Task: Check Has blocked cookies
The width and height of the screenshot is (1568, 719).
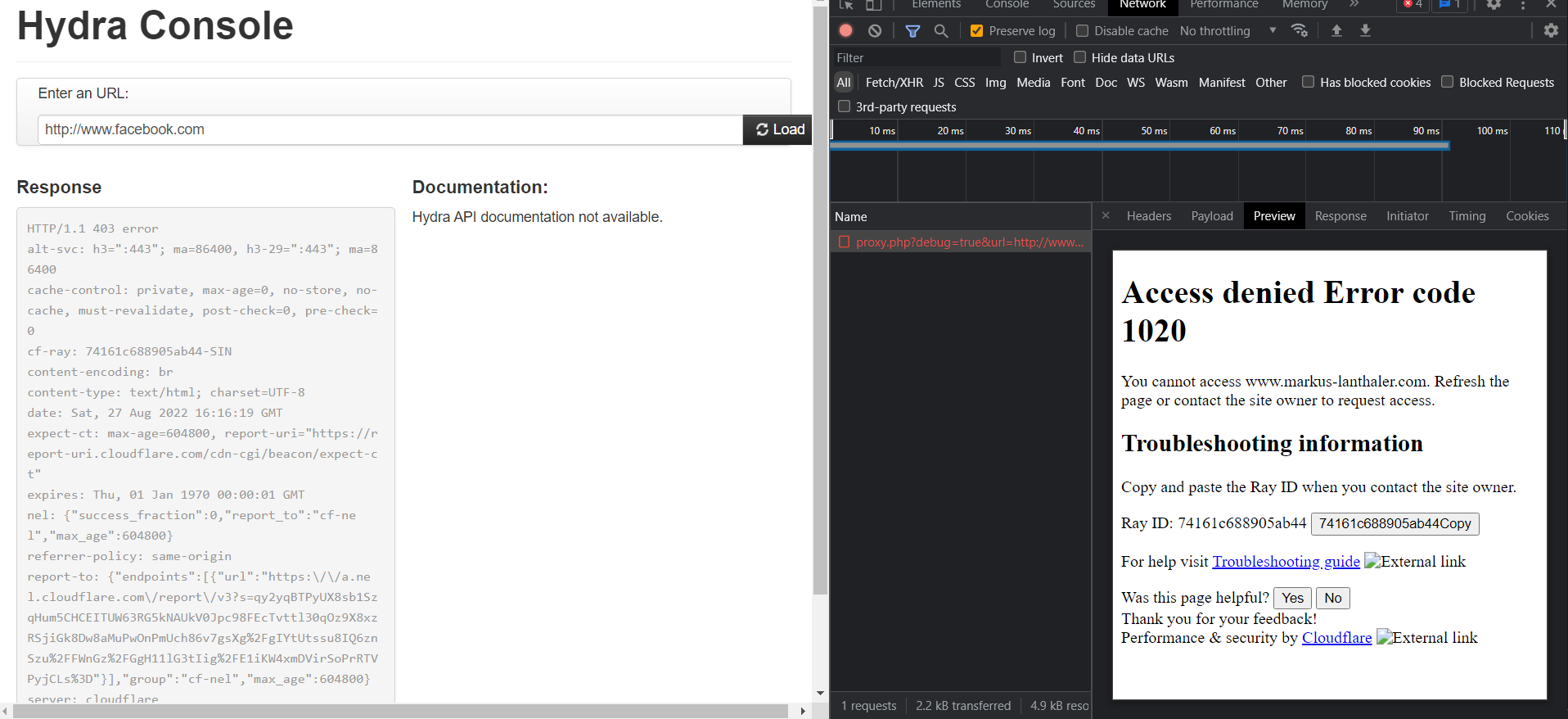Action: point(1308,82)
